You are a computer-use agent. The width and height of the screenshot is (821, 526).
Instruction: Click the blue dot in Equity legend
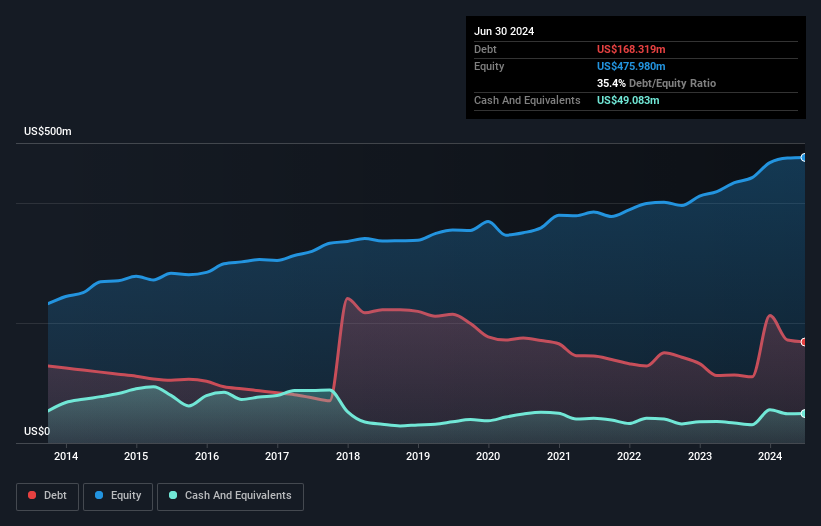[x=100, y=496]
